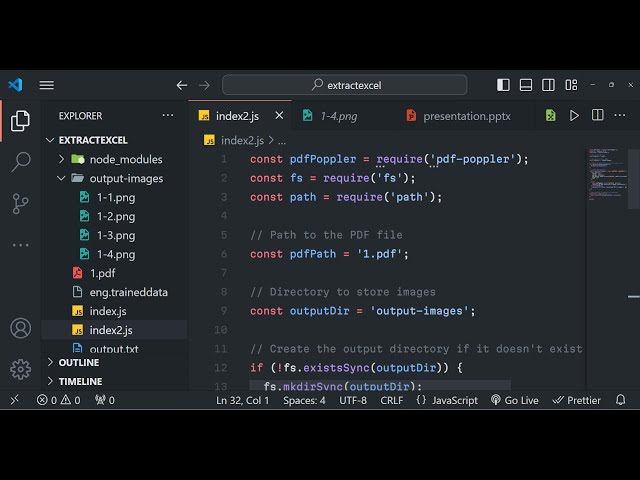640x480 pixels.
Task: Click the notifications bell in status bar
Action: 621,400
